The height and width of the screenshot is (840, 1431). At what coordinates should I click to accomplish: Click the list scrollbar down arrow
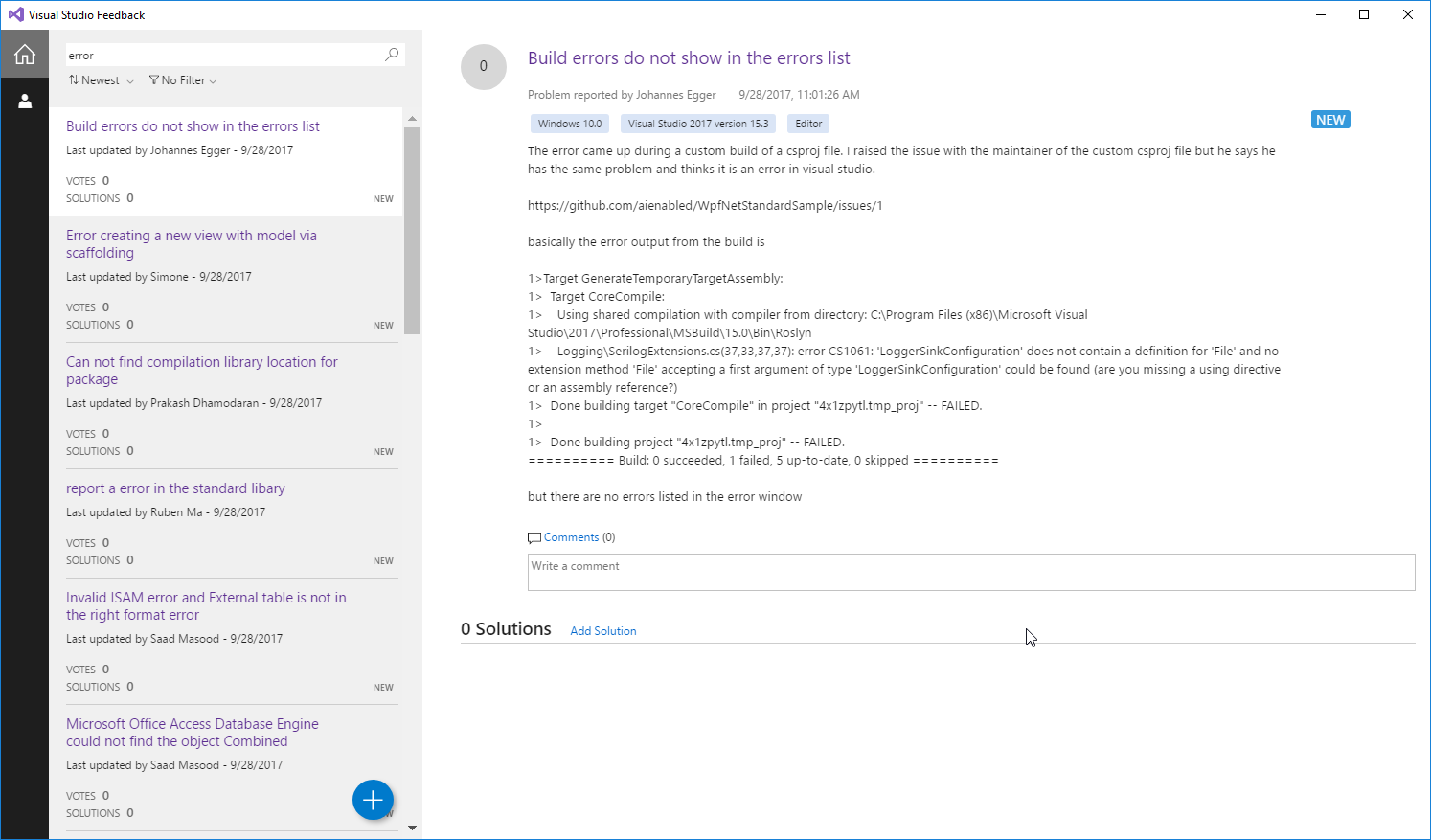tap(413, 828)
